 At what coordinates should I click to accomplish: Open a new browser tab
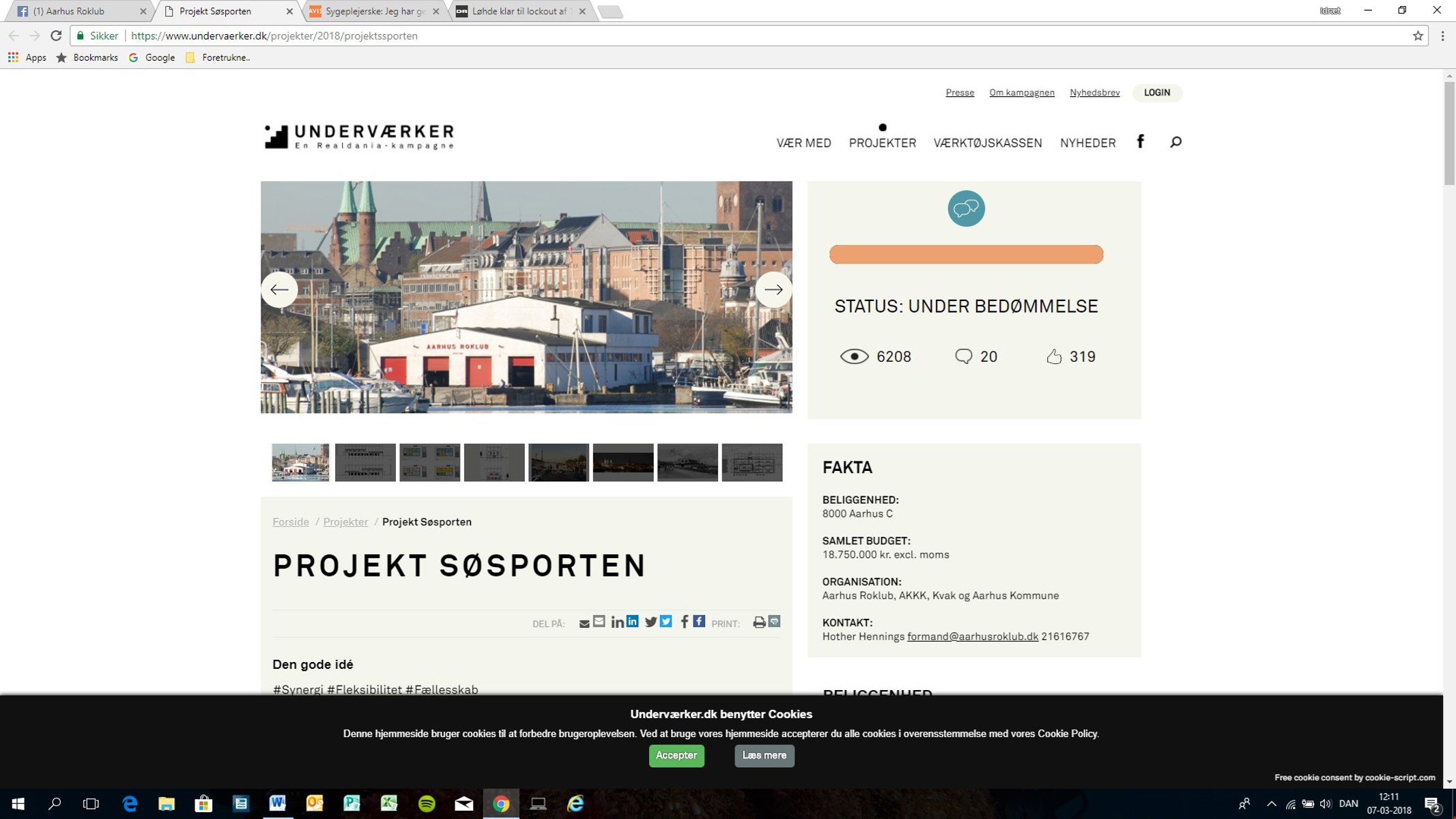pyautogui.click(x=610, y=12)
